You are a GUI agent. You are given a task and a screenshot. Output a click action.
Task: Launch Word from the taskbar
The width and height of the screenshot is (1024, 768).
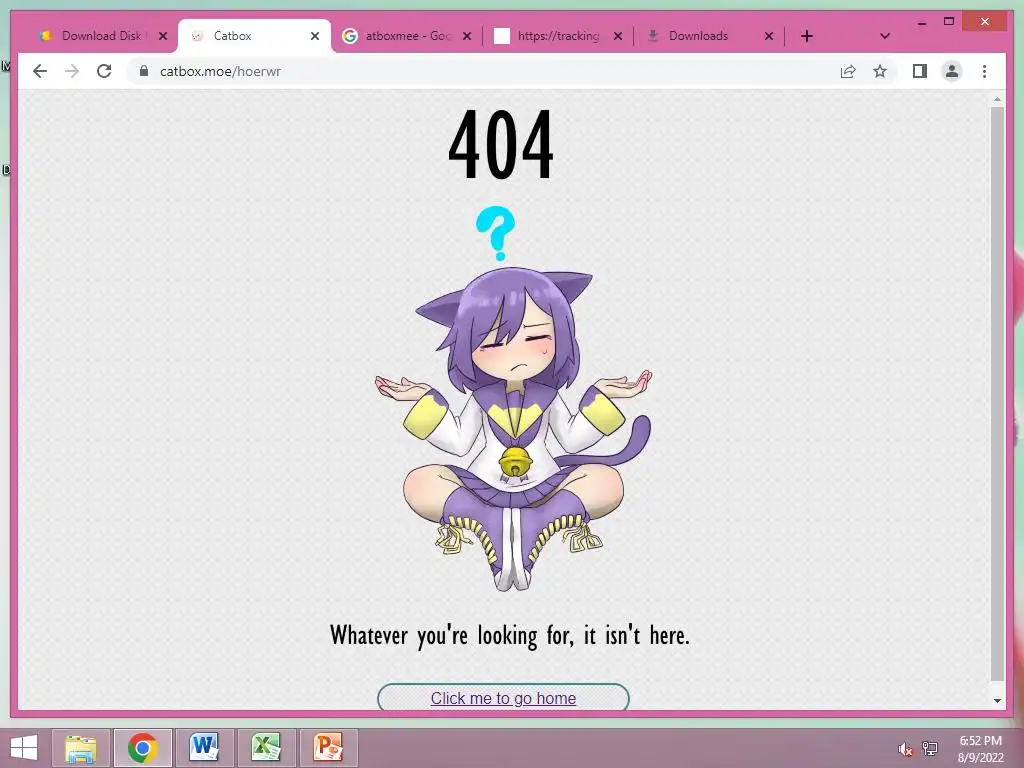click(204, 748)
